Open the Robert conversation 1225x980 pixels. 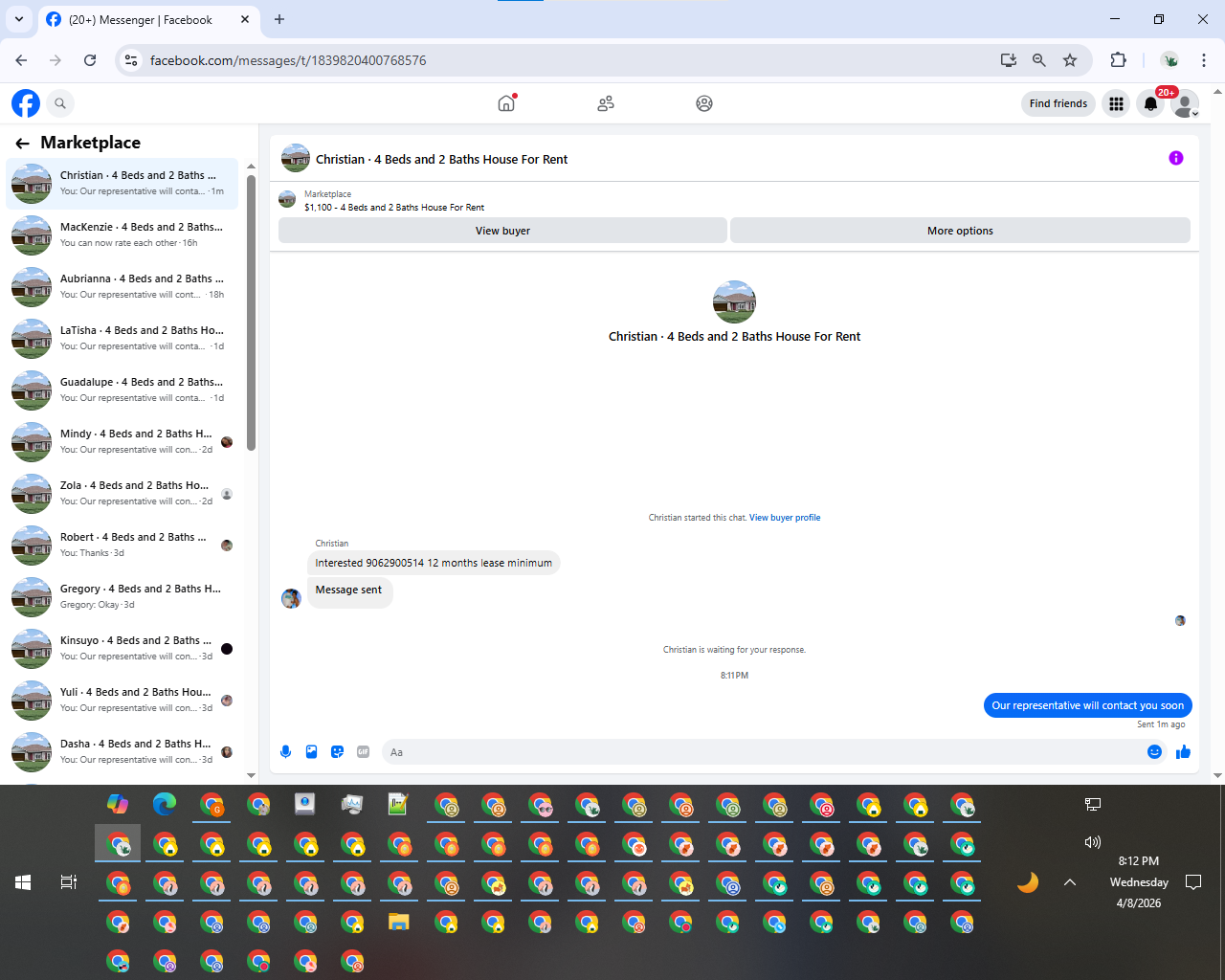pyautogui.click(x=122, y=545)
